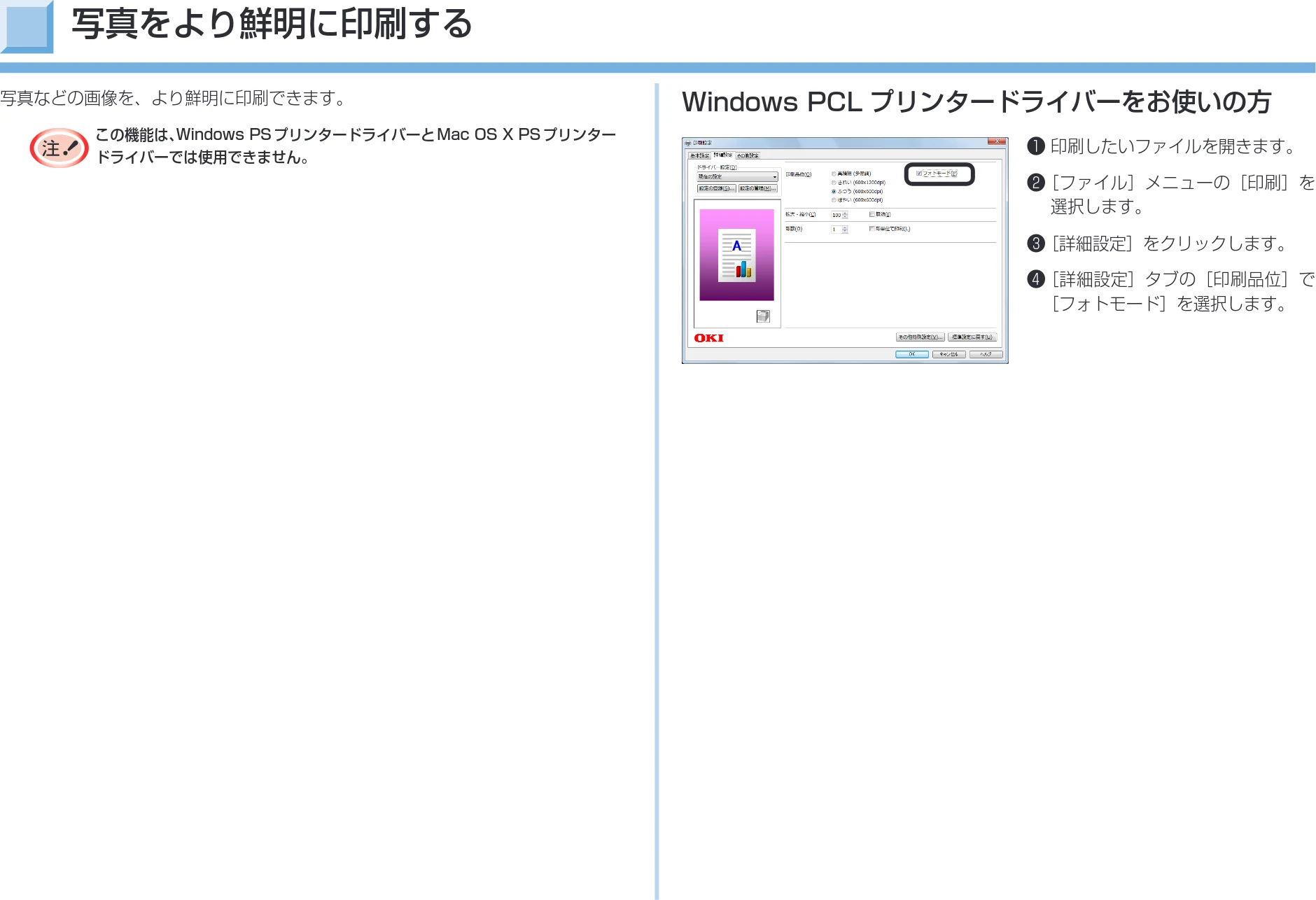The width and height of the screenshot is (1316, 900).
Task: Click the 拡大・縮小 spinner arrows
Action: click(x=846, y=215)
